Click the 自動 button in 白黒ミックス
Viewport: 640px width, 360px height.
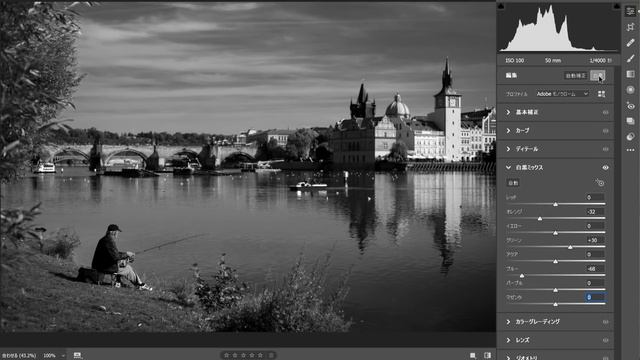(513, 183)
